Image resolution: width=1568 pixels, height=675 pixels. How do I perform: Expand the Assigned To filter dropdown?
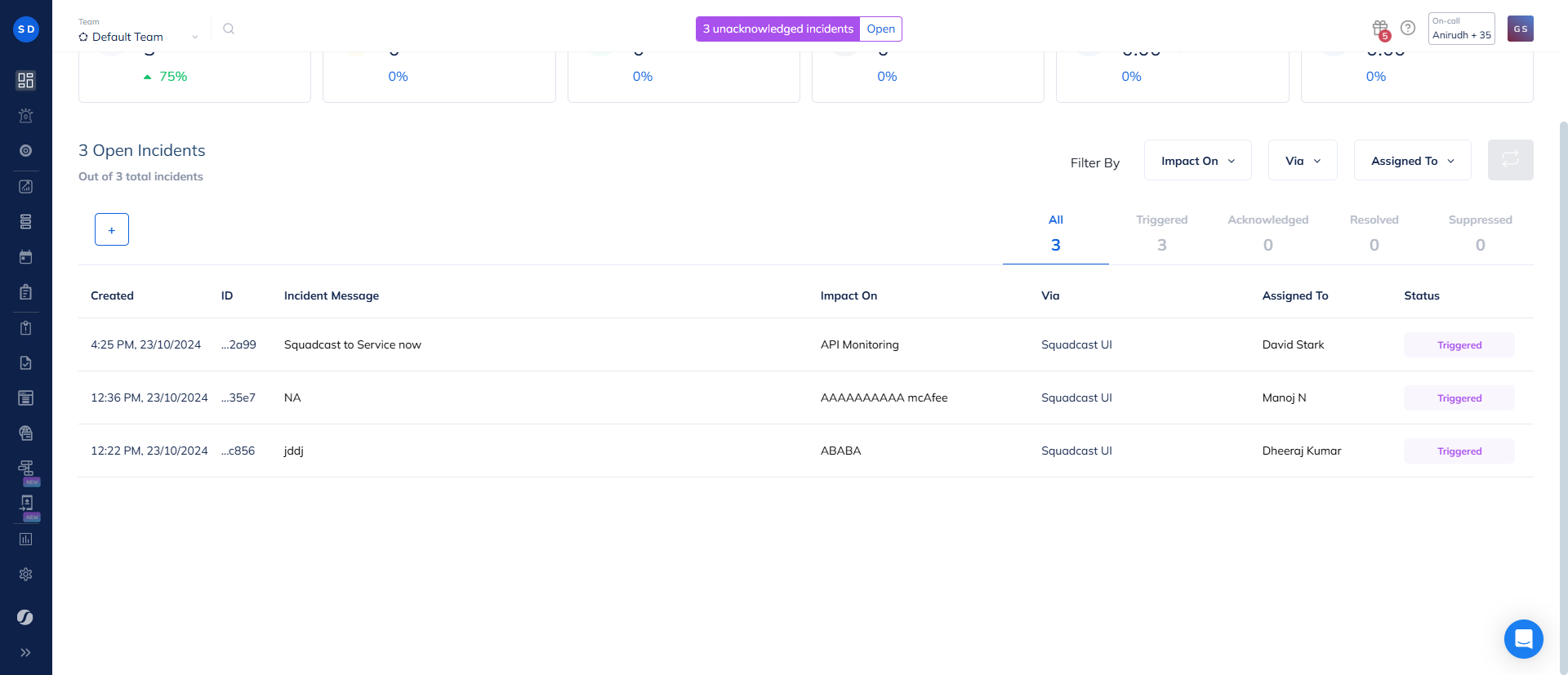(x=1413, y=161)
